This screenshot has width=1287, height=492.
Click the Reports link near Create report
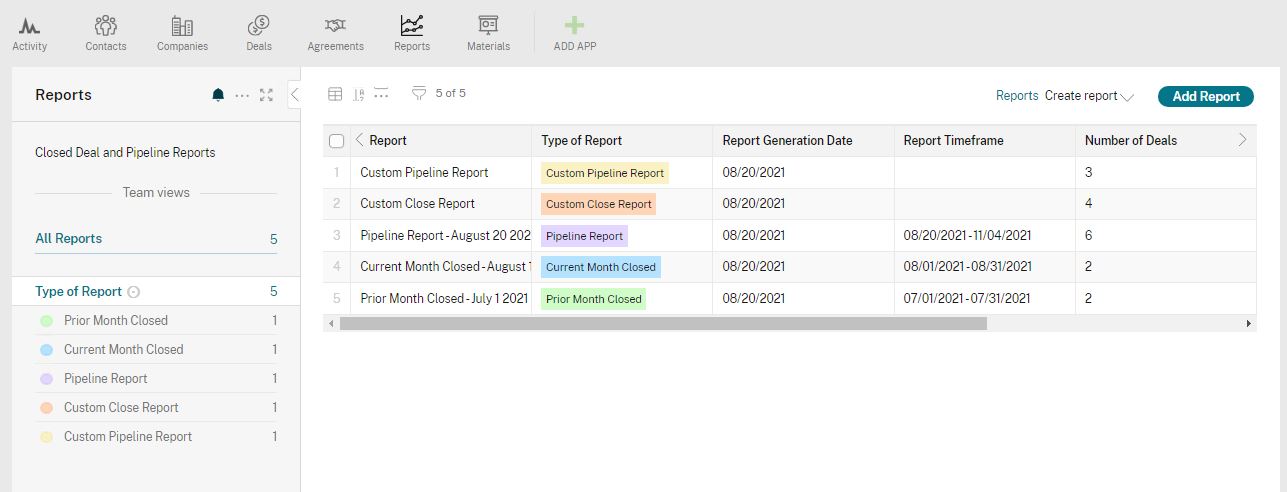click(x=1016, y=96)
